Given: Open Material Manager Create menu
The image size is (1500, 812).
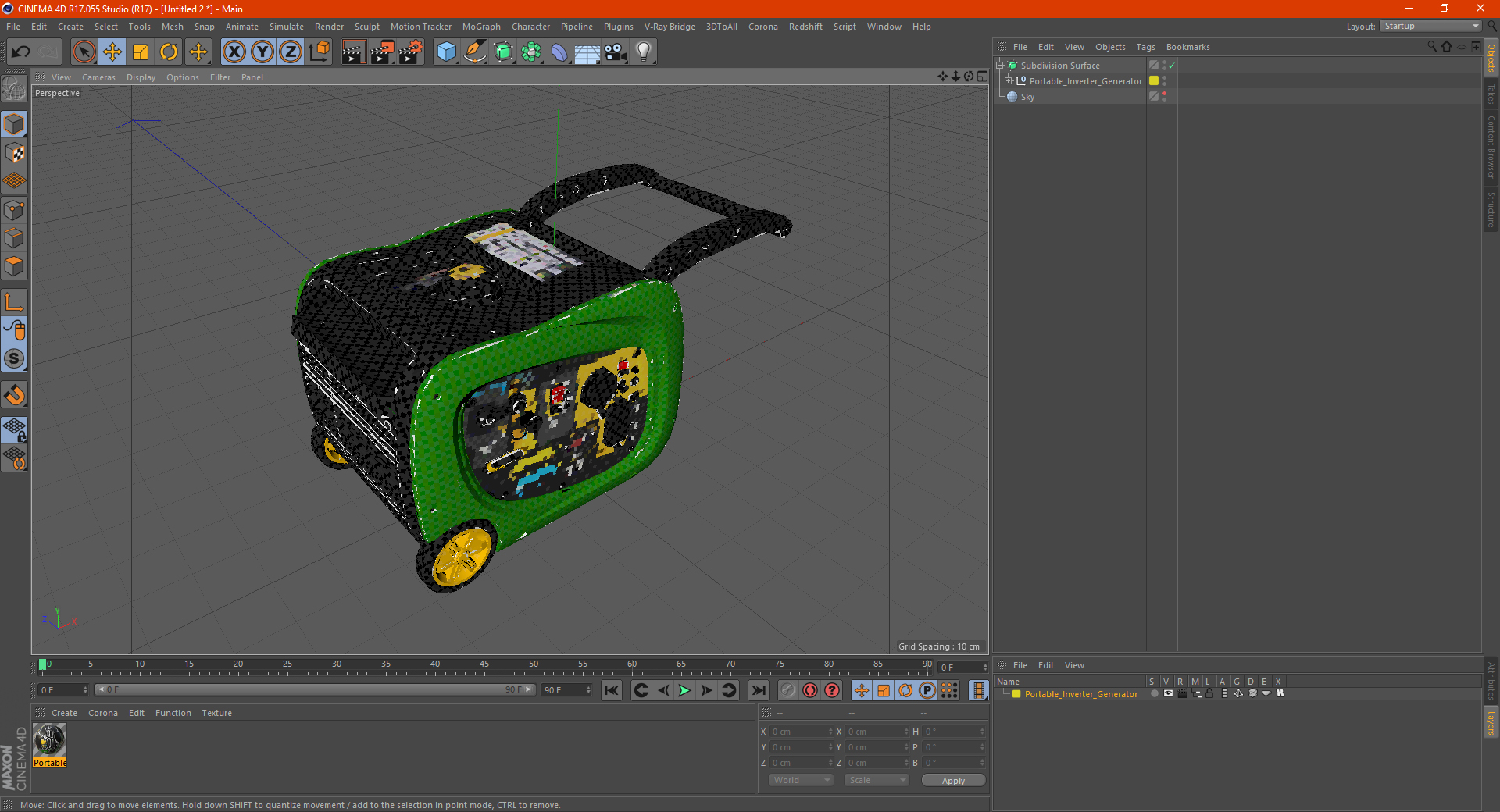Looking at the screenshot, I should click(64, 713).
